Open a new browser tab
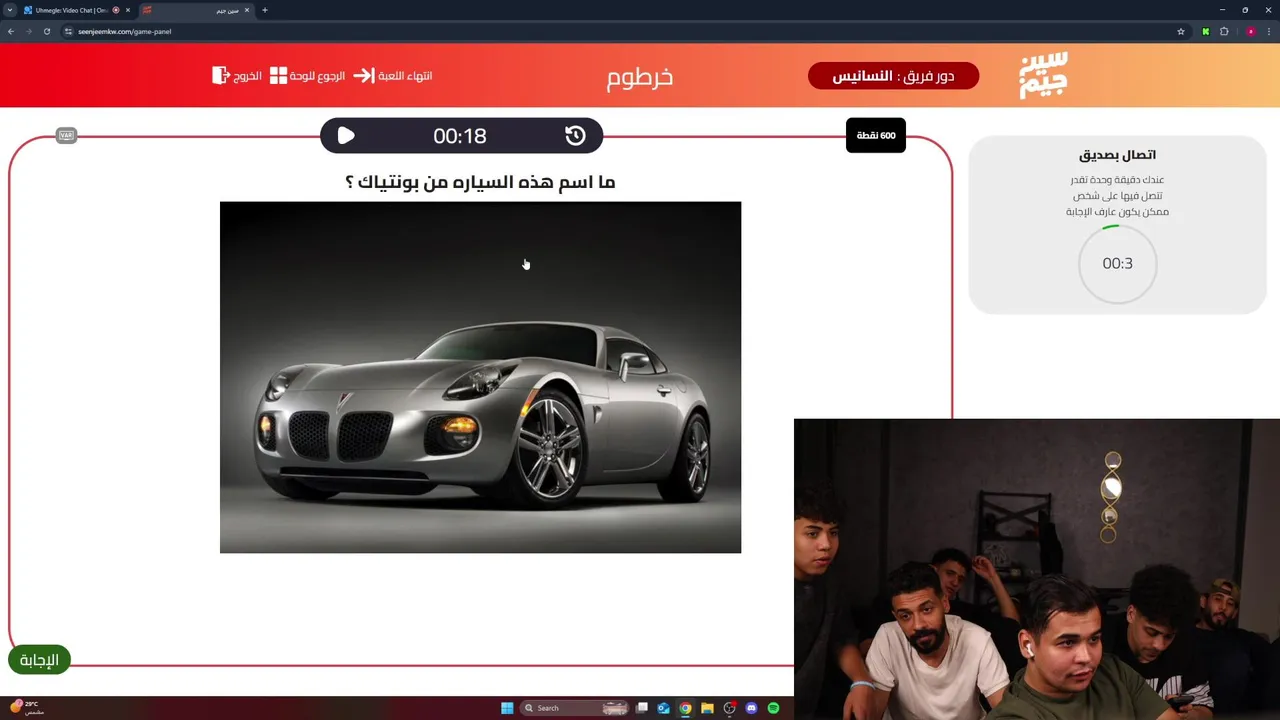 pyautogui.click(x=265, y=10)
